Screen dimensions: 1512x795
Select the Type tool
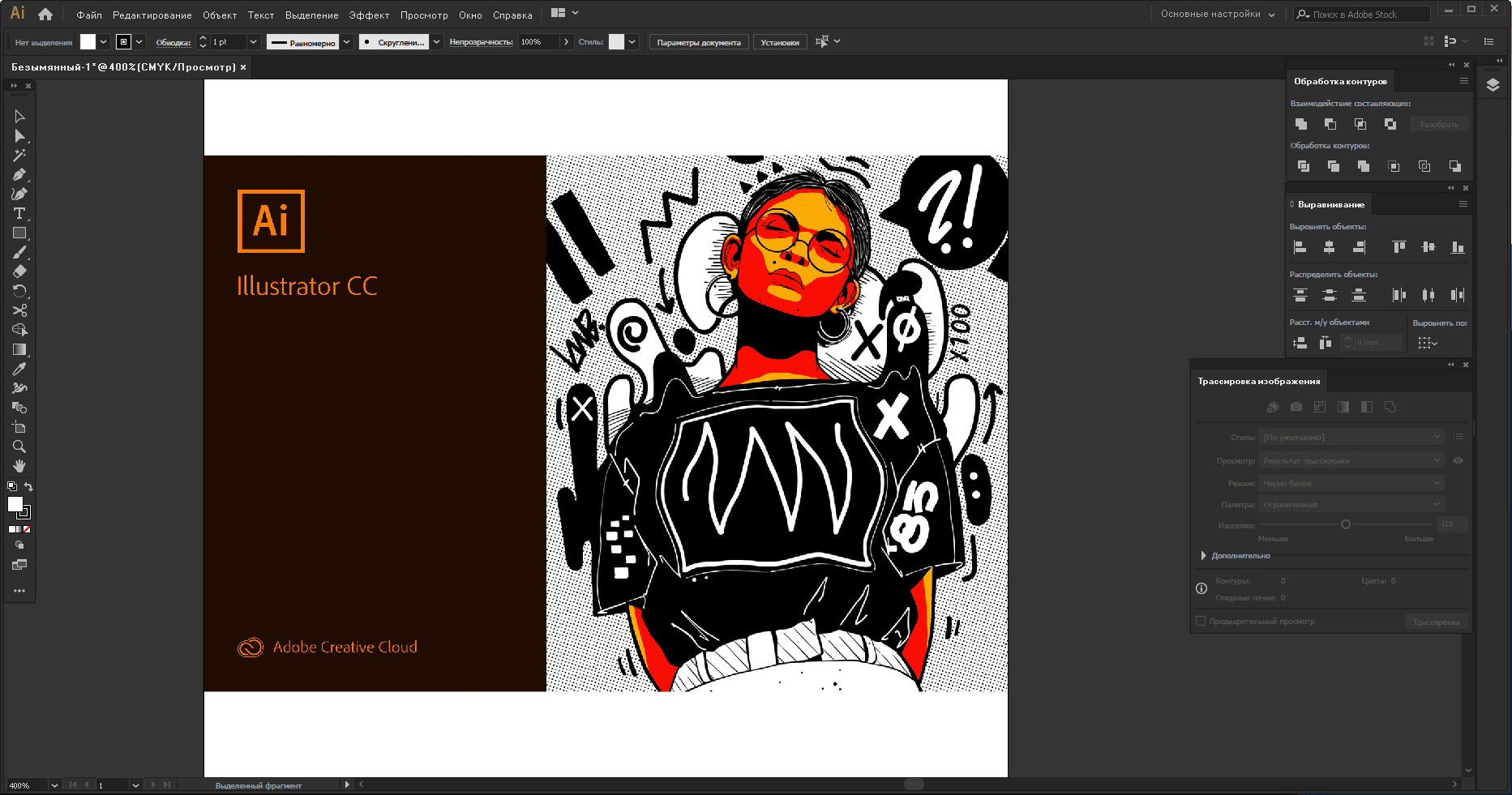(19, 214)
